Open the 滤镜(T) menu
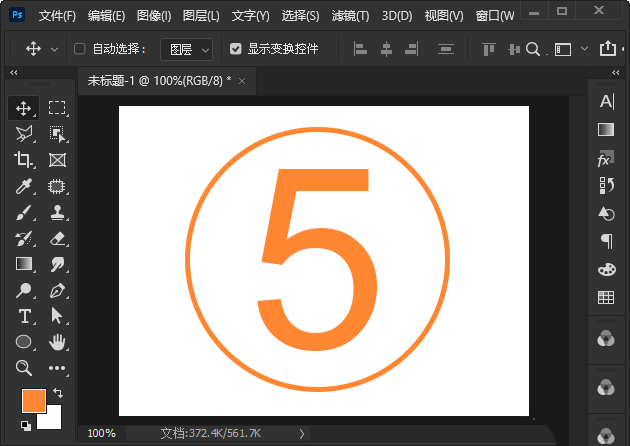The width and height of the screenshot is (630, 446). click(x=349, y=16)
